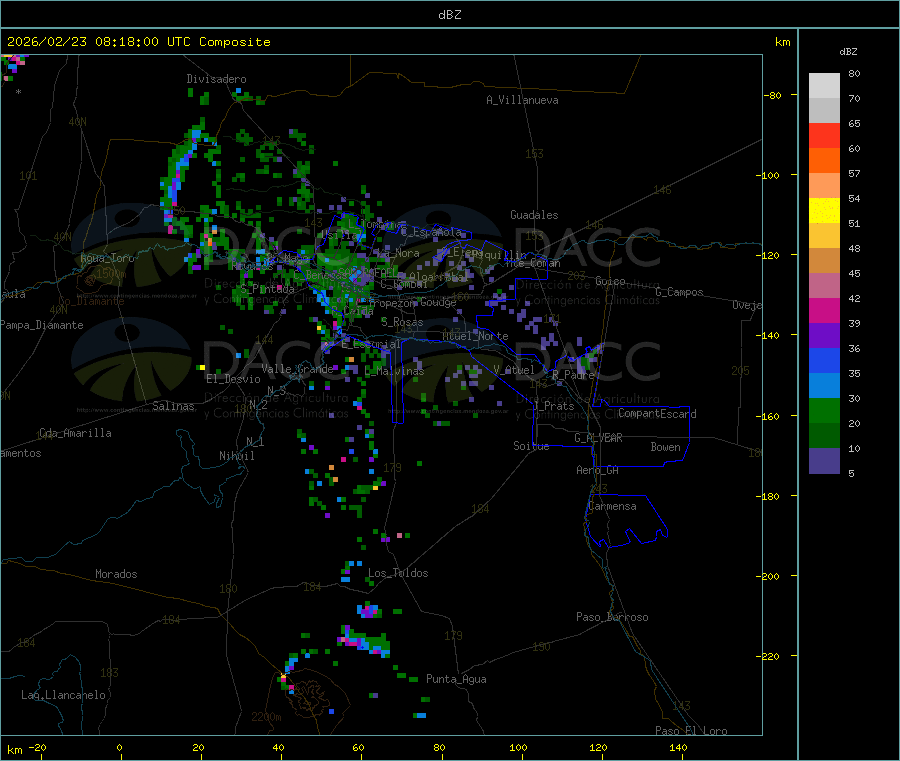
Task: Click the A_Villanueva map label
Action: point(522,100)
